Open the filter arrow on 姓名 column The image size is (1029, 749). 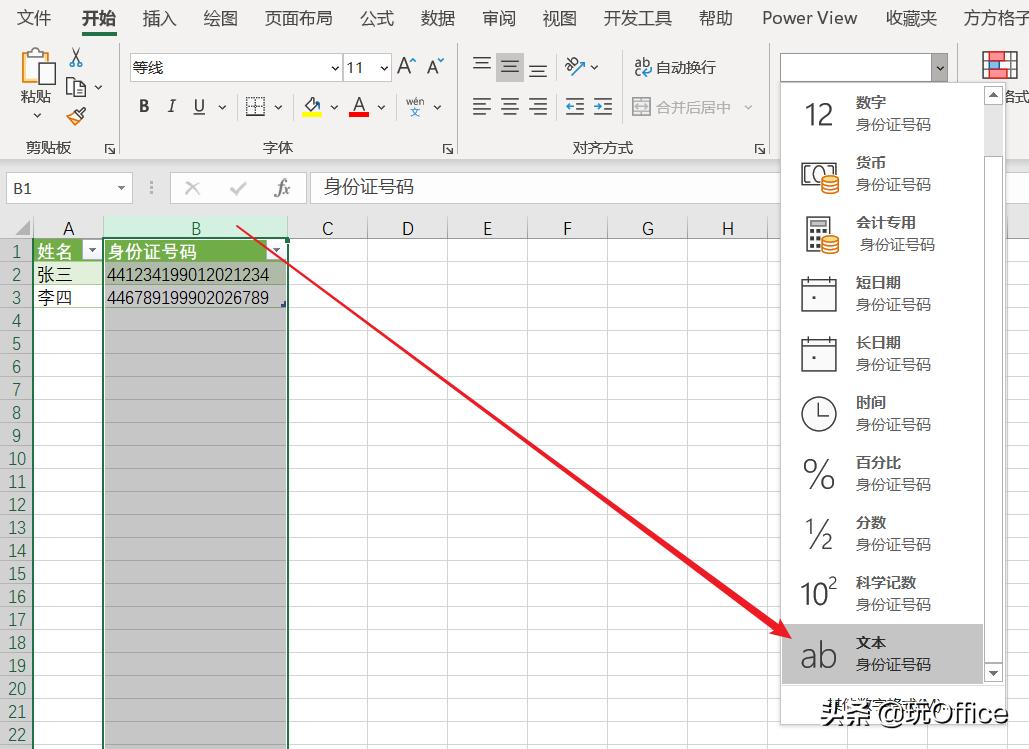click(x=93, y=250)
